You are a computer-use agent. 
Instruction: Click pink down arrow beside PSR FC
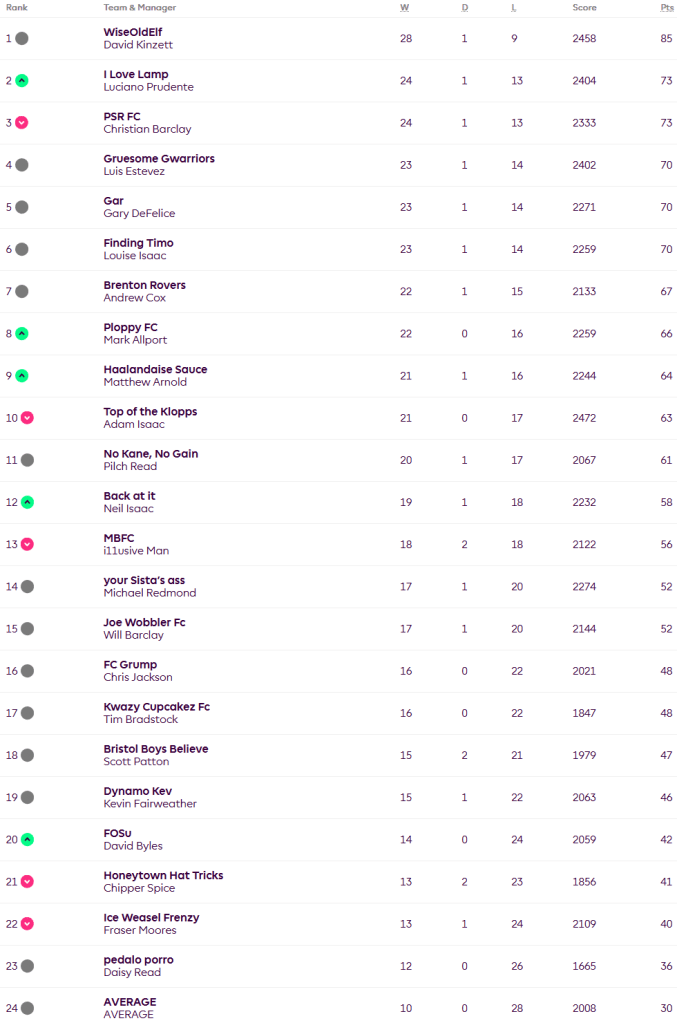tap(22, 123)
